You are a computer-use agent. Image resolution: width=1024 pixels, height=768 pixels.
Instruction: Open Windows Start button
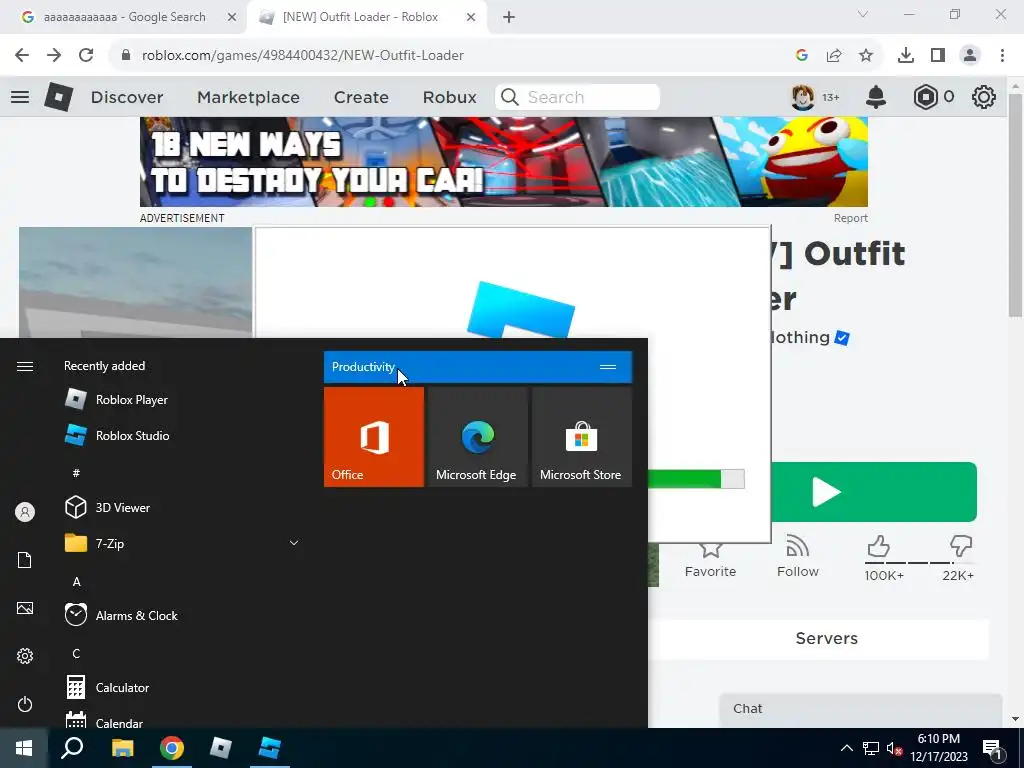point(24,748)
